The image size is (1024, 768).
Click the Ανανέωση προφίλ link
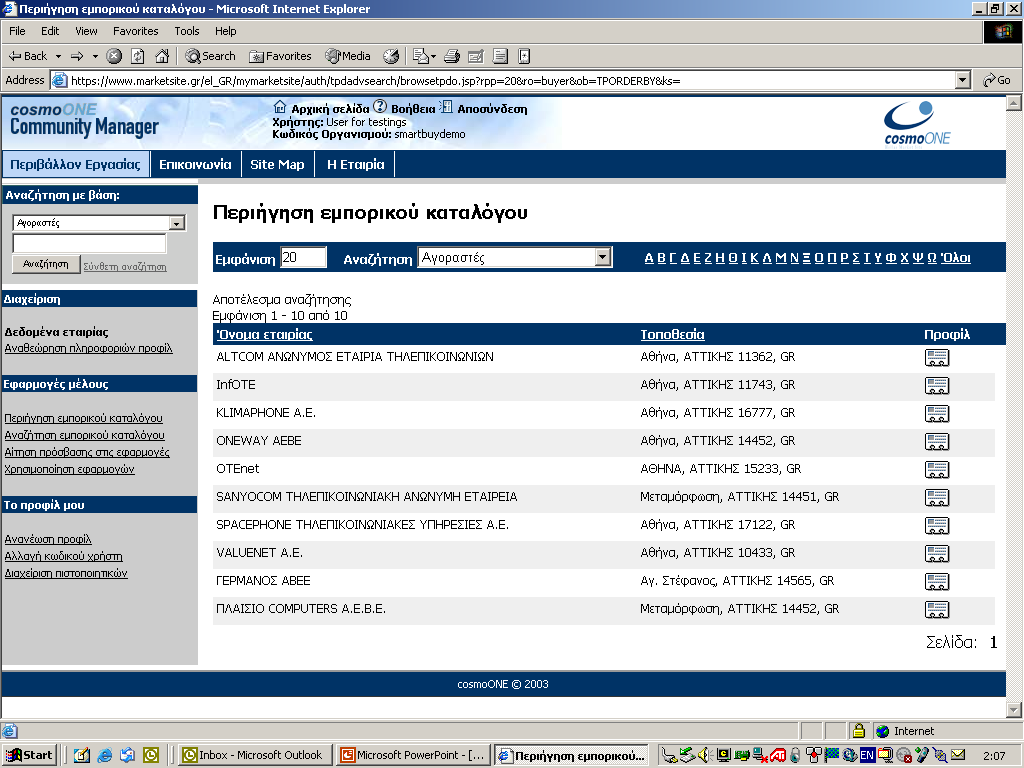pyautogui.click(x=48, y=539)
